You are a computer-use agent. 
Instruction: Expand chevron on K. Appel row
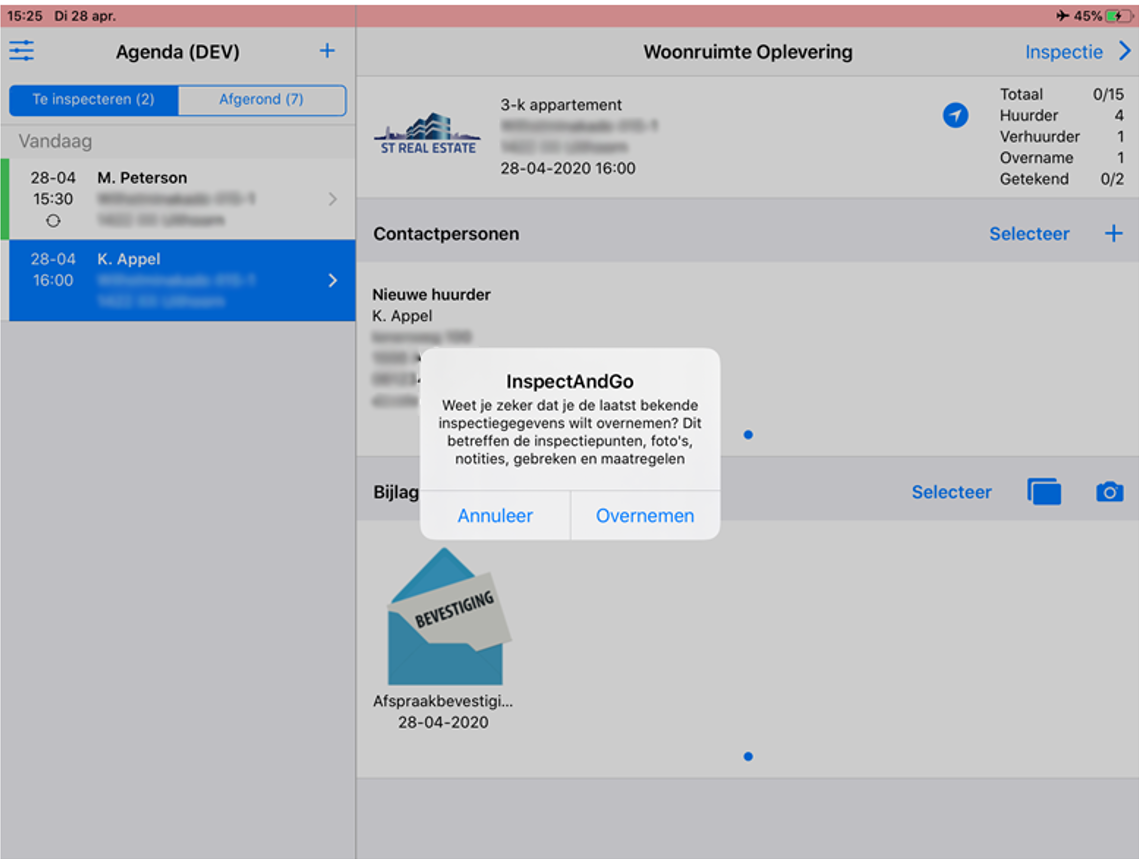coord(333,280)
